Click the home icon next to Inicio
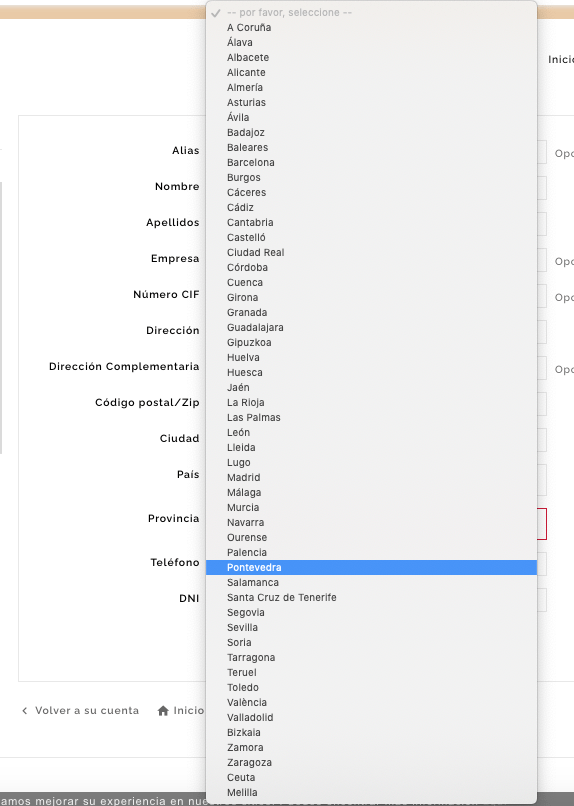574x806 pixels. [163, 711]
